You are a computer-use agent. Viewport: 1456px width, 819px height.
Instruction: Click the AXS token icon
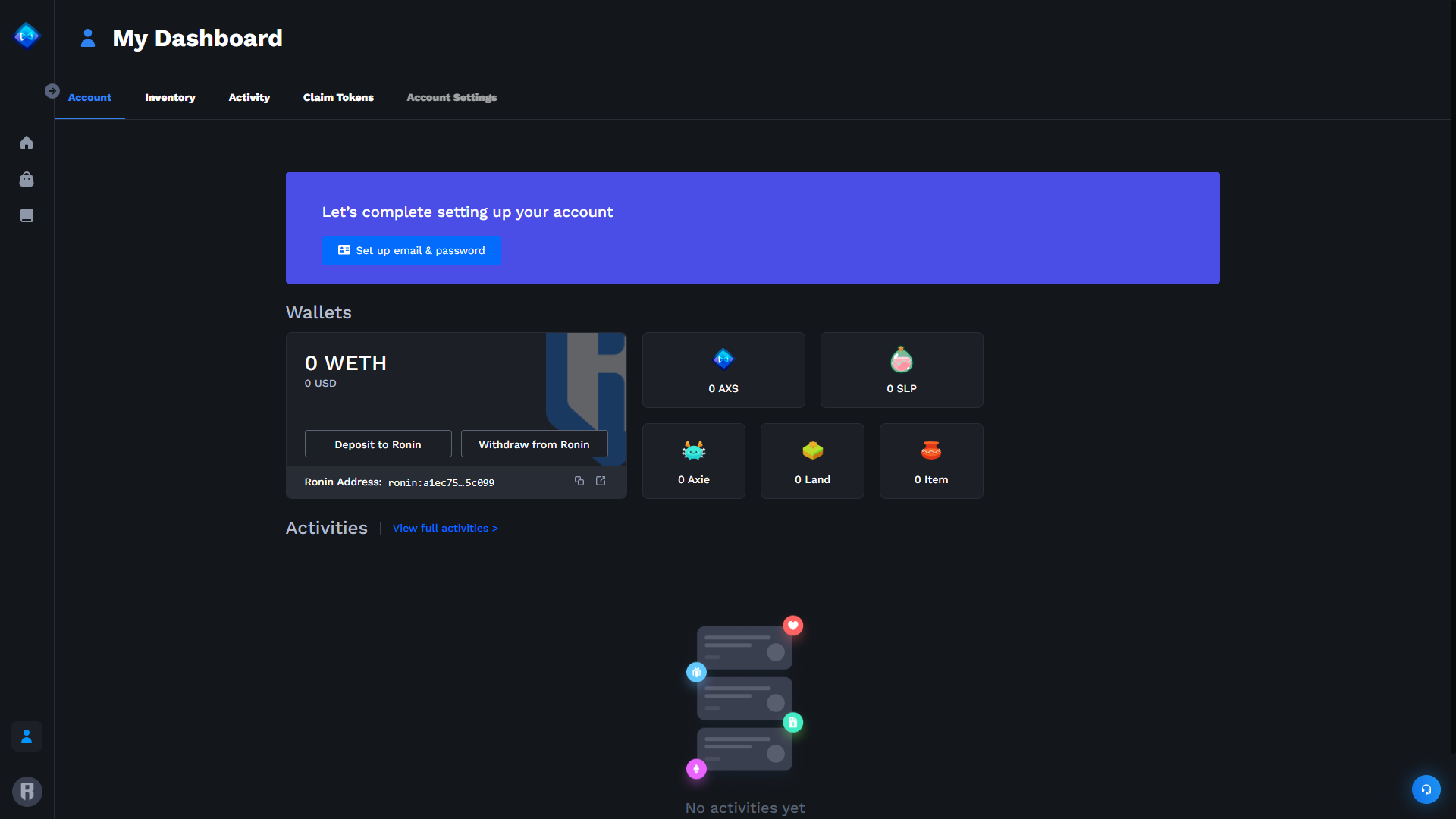click(723, 359)
